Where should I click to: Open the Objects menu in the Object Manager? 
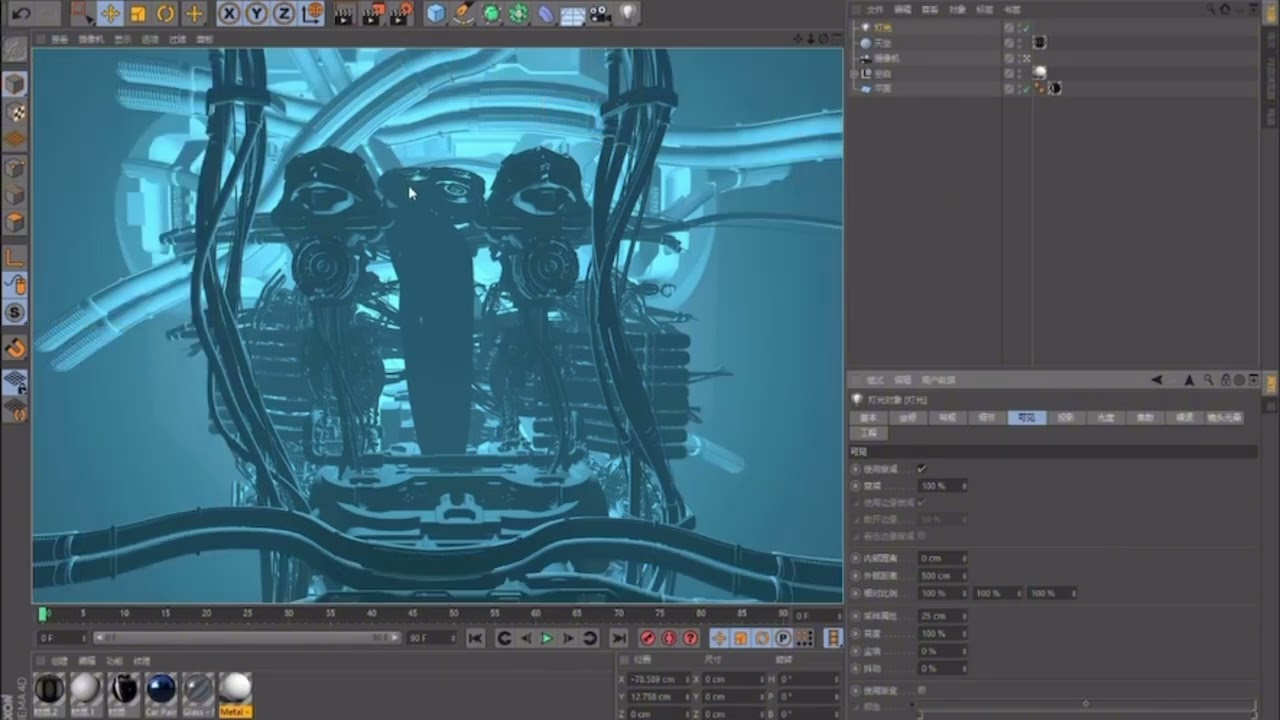click(x=957, y=9)
